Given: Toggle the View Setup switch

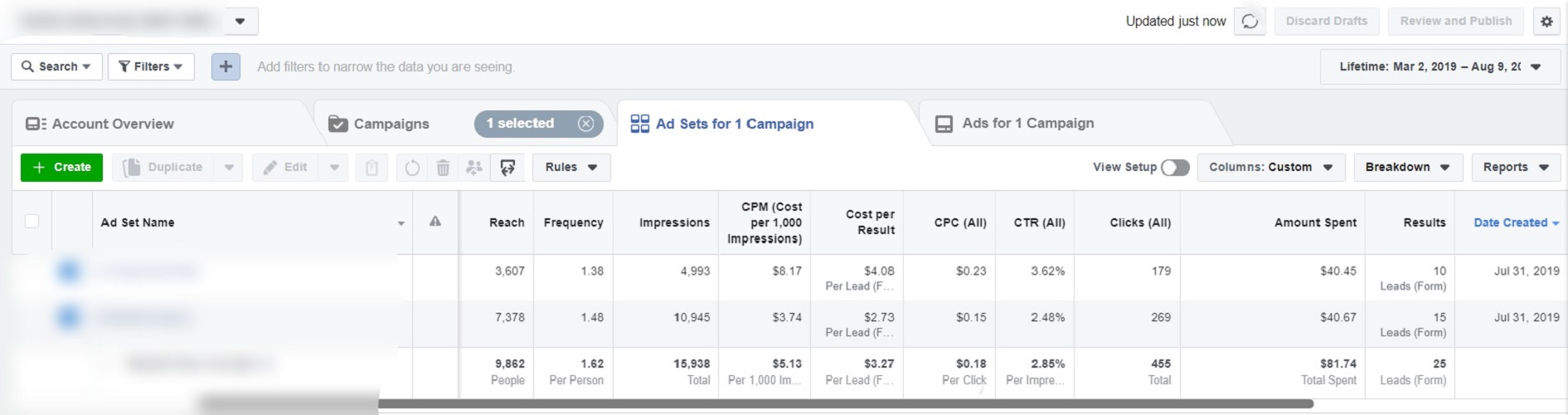Looking at the screenshot, I should (1175, 168).
